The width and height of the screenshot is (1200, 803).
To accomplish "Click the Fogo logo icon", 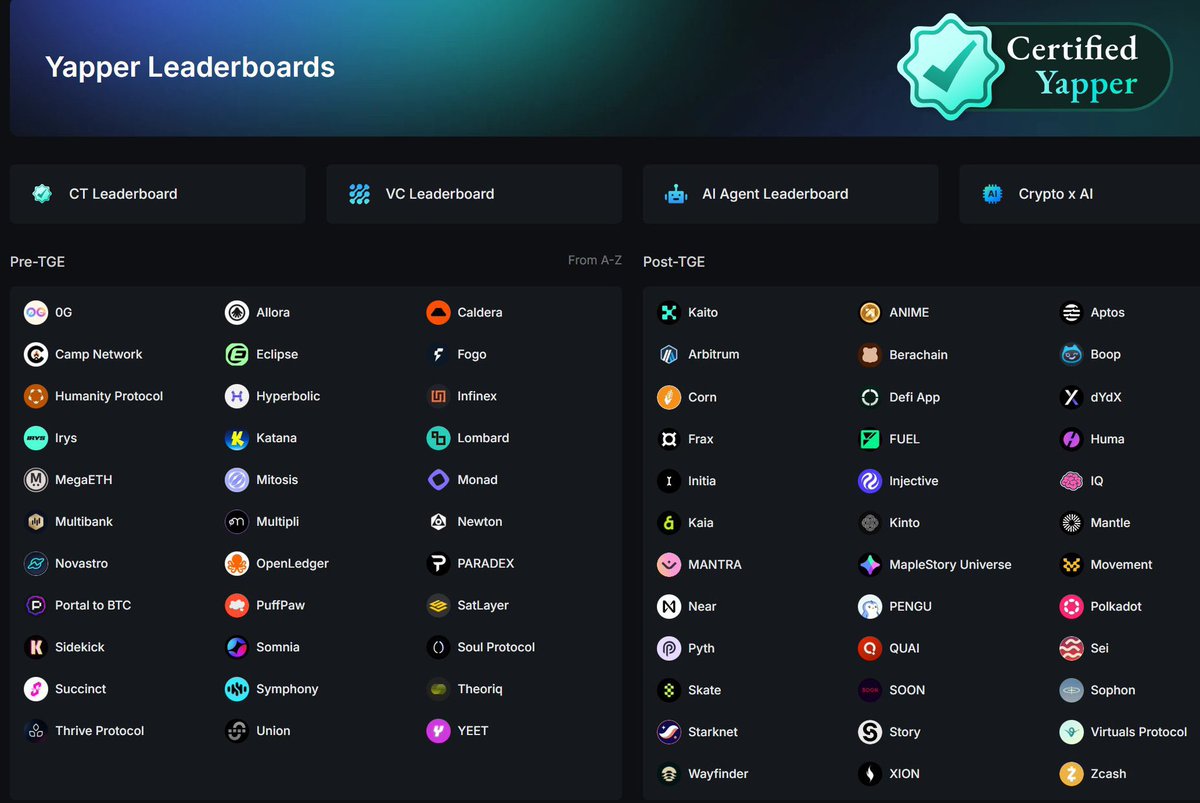I will click(x=438, y=355).
